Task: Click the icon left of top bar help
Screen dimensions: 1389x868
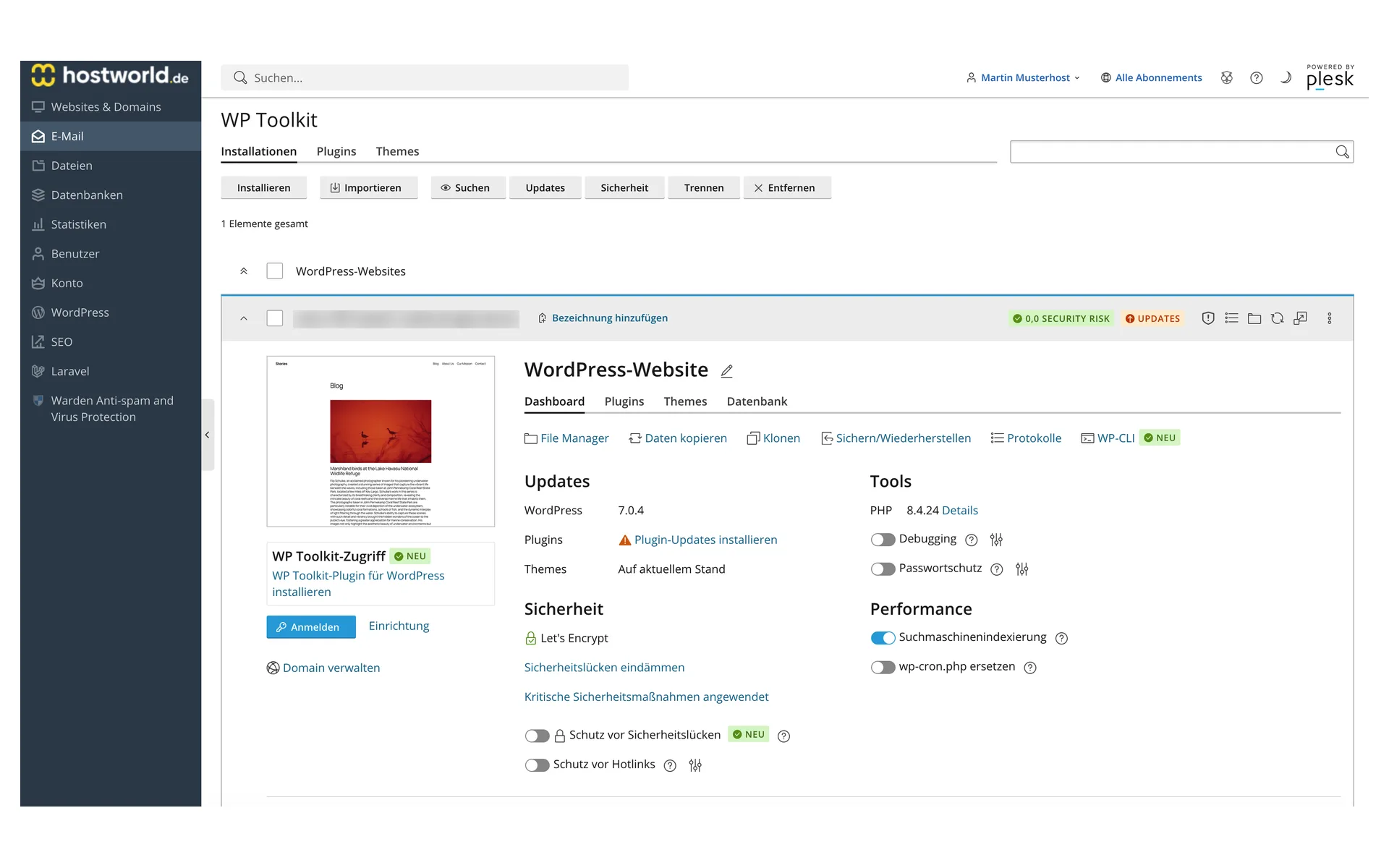Action: click(x=1227, y=77)
